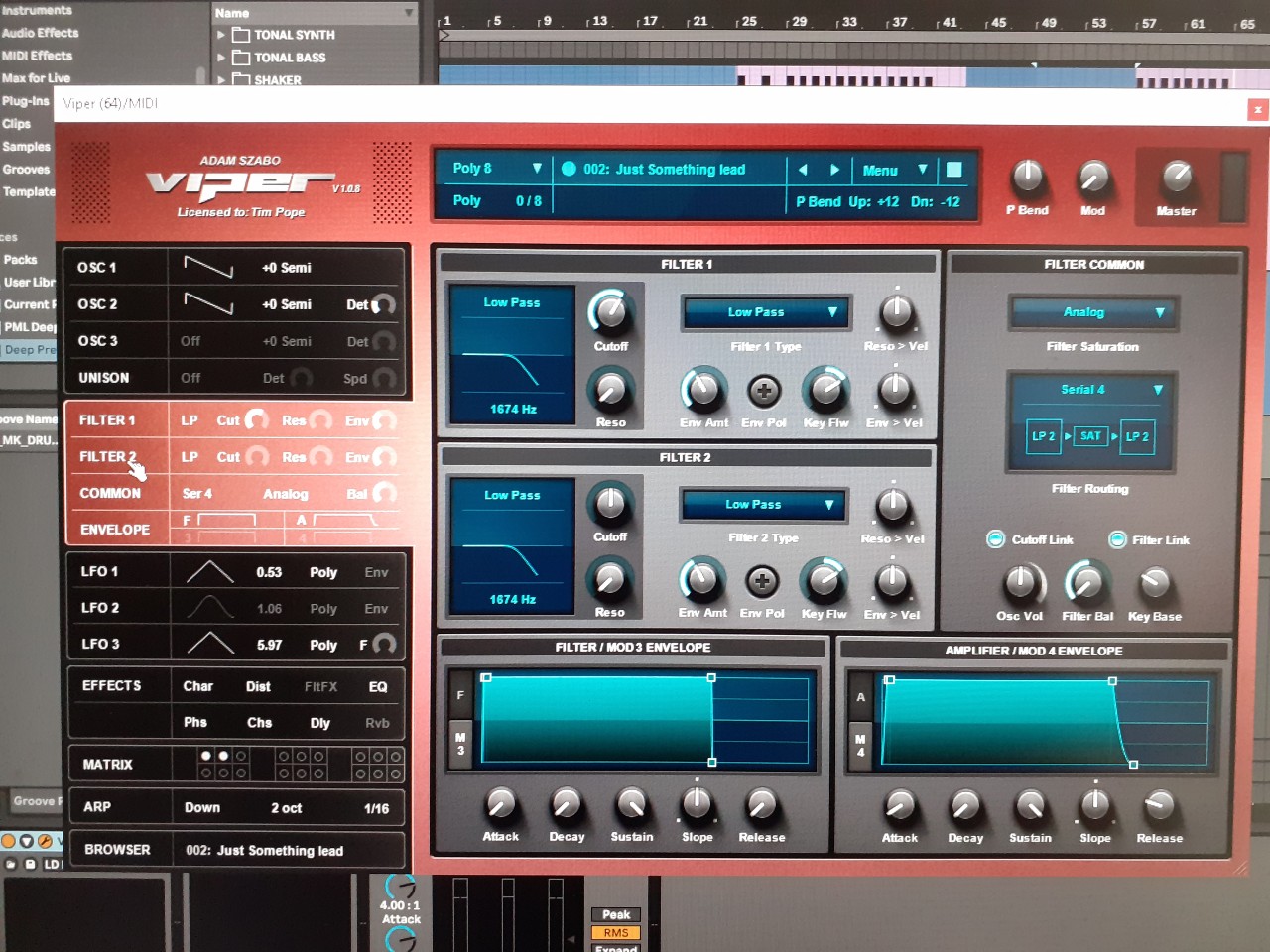This screenshot has width=1270, height=952.
Task: Toggle the Filter Link radio button
Action: click(1117, 539)
